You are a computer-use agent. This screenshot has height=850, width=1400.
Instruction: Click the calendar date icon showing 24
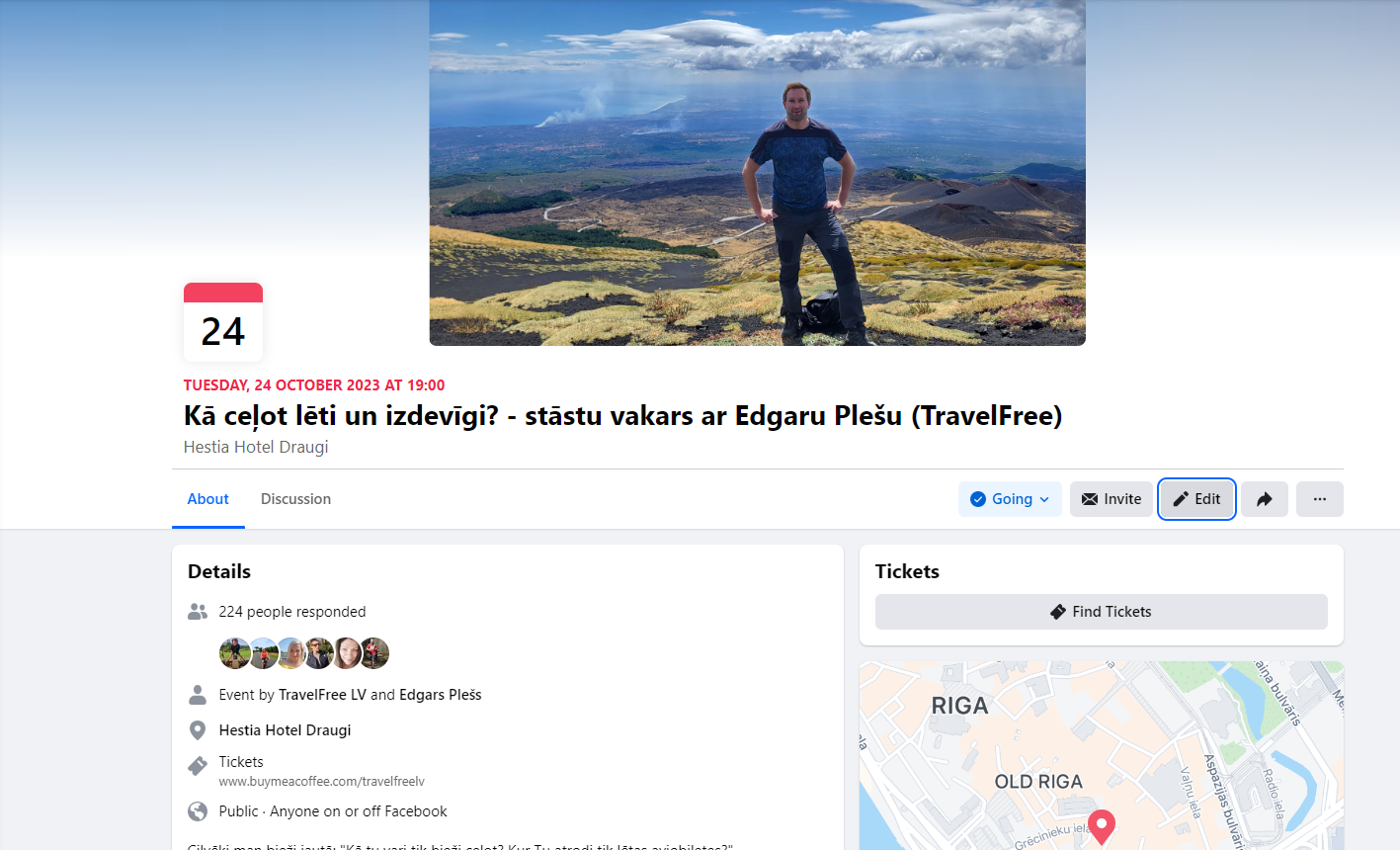point(223,322)
